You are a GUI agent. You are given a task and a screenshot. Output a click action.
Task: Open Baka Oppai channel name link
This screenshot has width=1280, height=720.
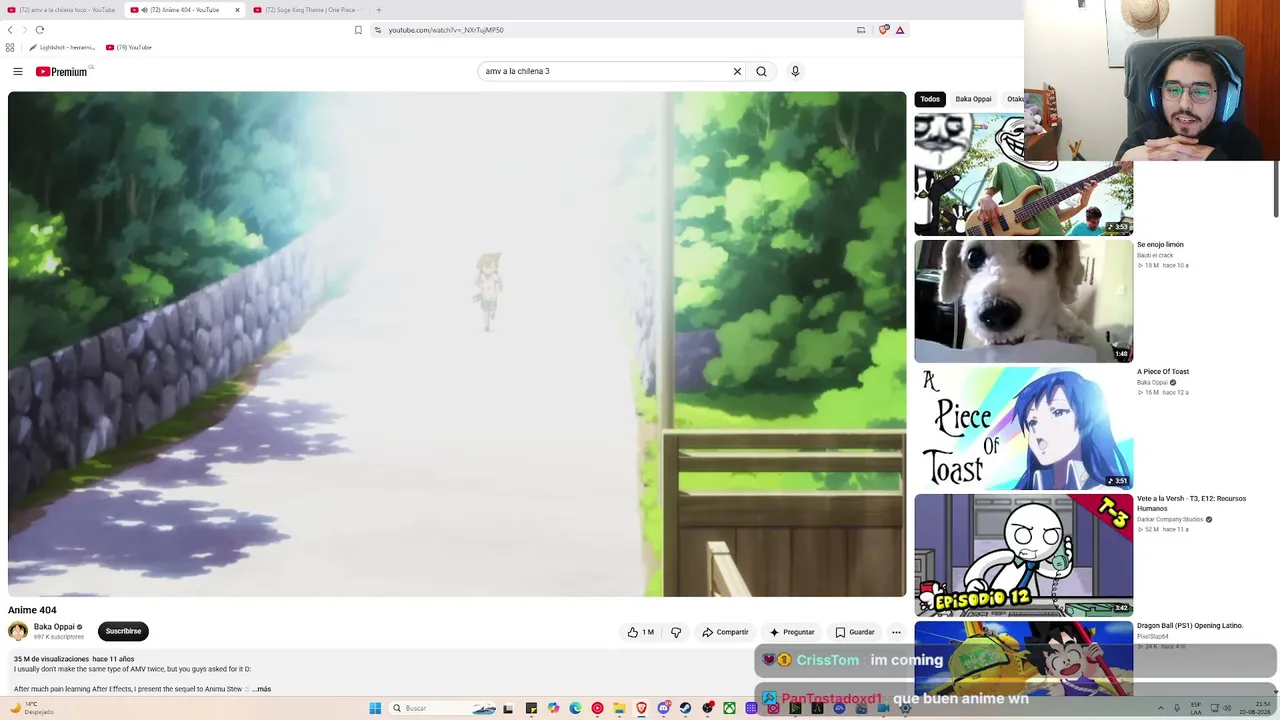click(54, 627)
